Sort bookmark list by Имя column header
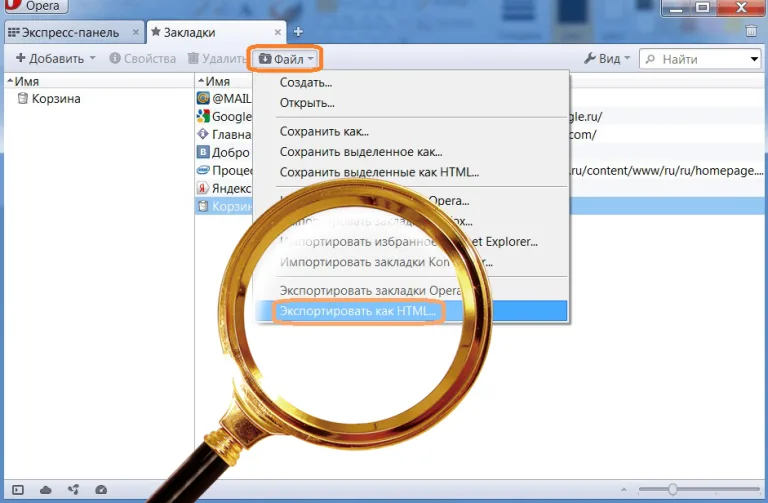 point(224,81)
